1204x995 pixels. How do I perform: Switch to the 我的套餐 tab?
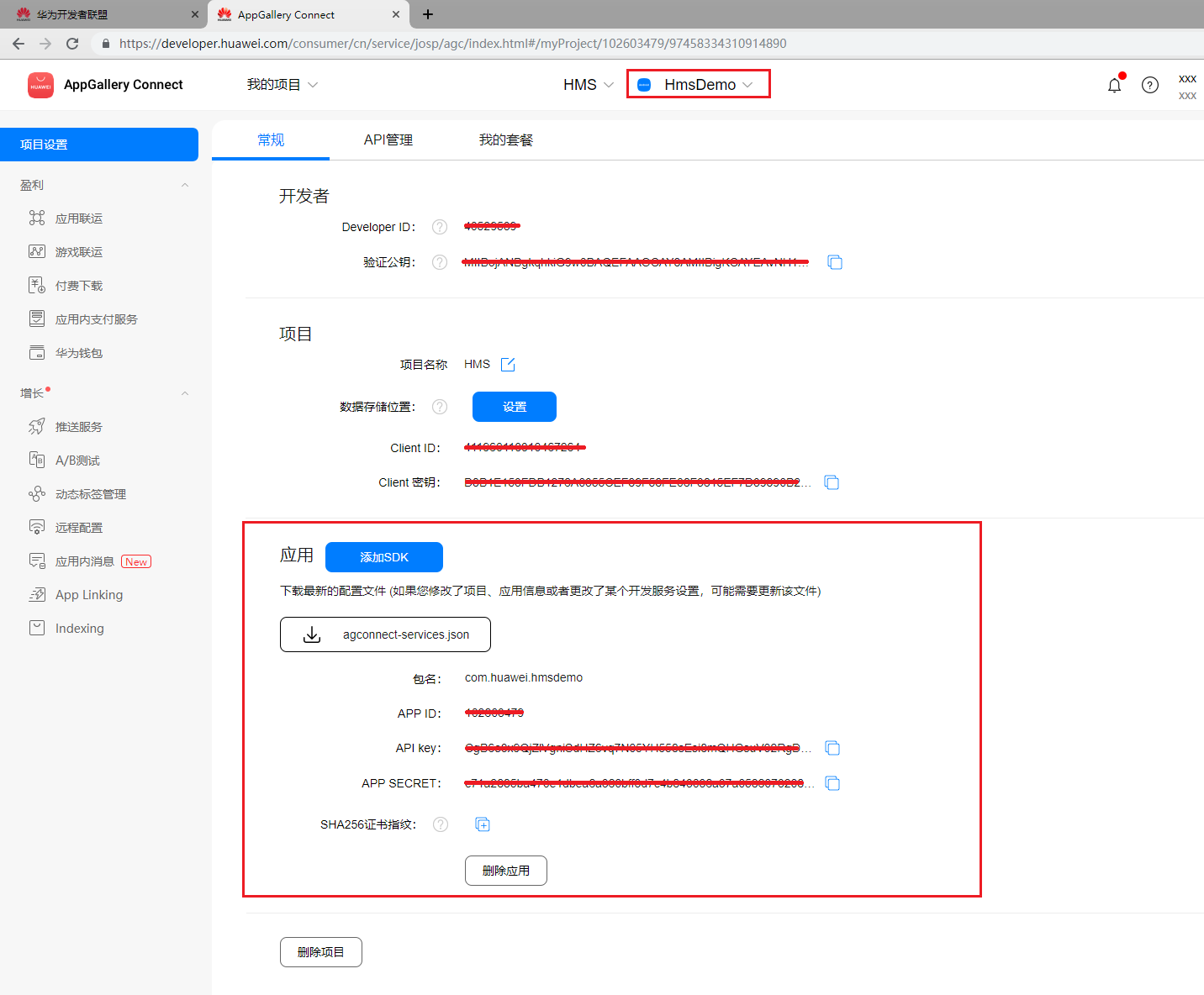[506, 140]
